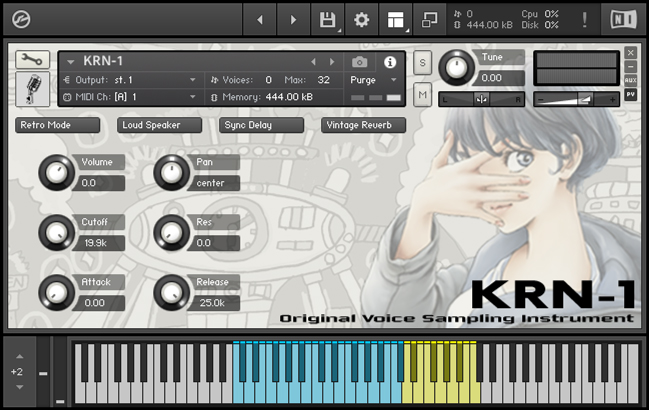Shift keyboard octave down arrow
The width and height of the screenshot is (649, 410).
[19, 387]
